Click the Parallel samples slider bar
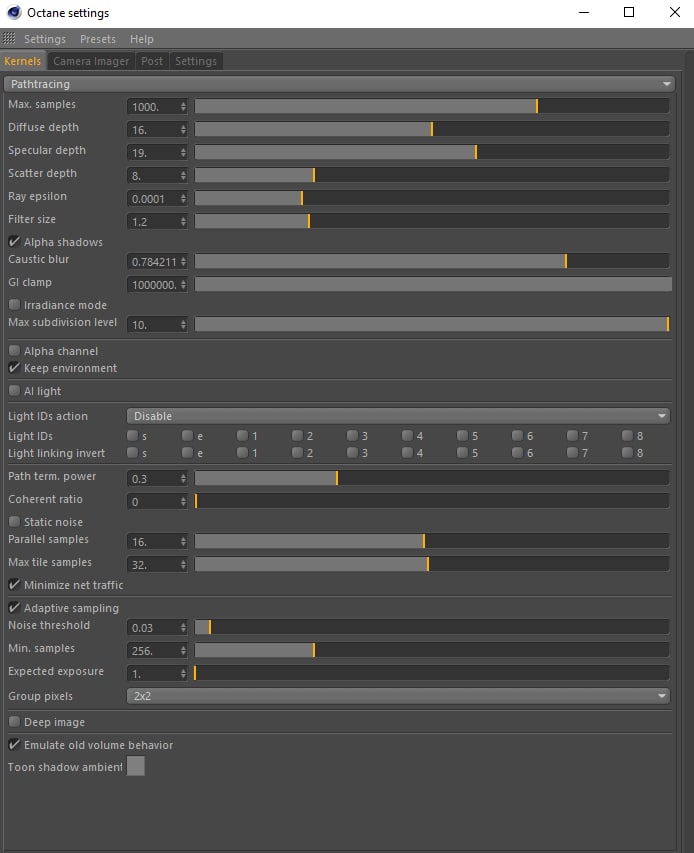Screen dimensions: 694x853 pos(432,541)
